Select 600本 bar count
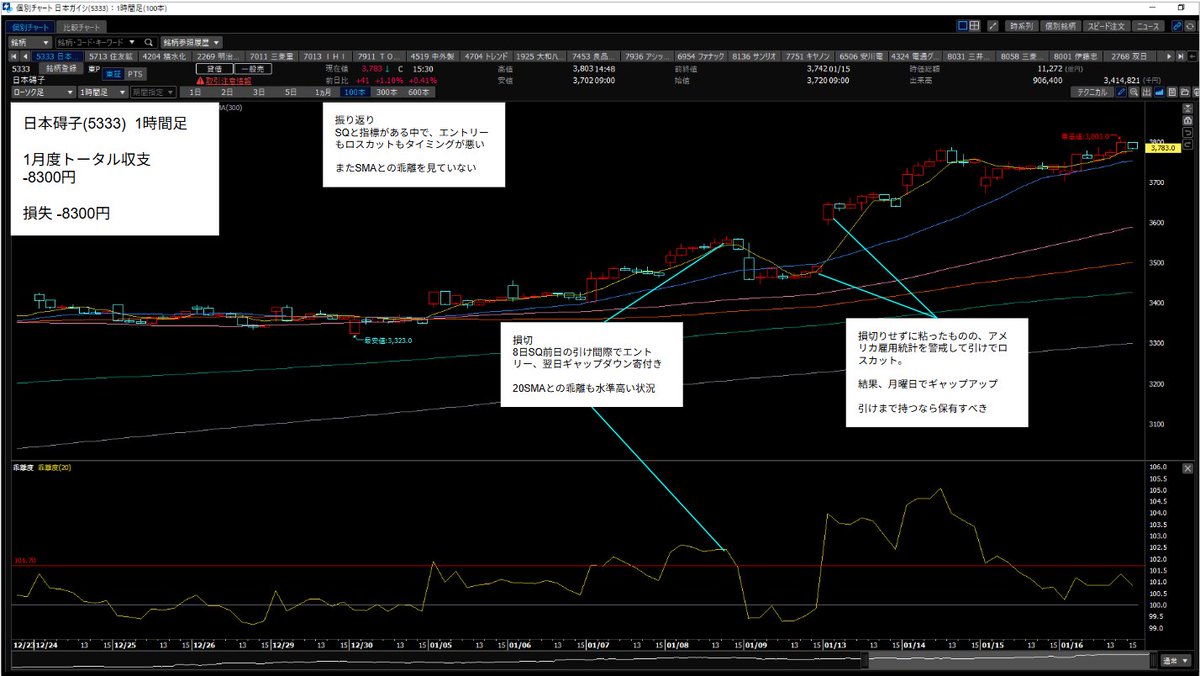 pos(419,91)
